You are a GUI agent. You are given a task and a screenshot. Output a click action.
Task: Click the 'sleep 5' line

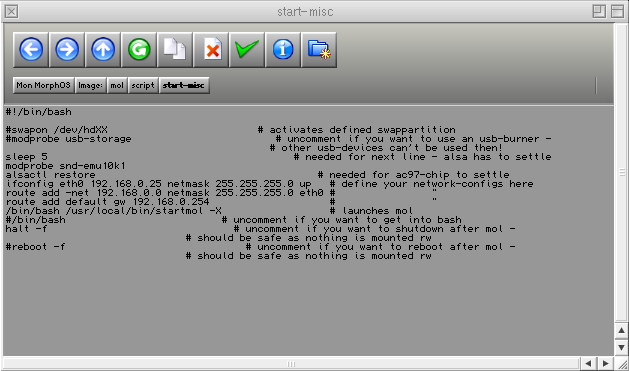tap(26, 157)
